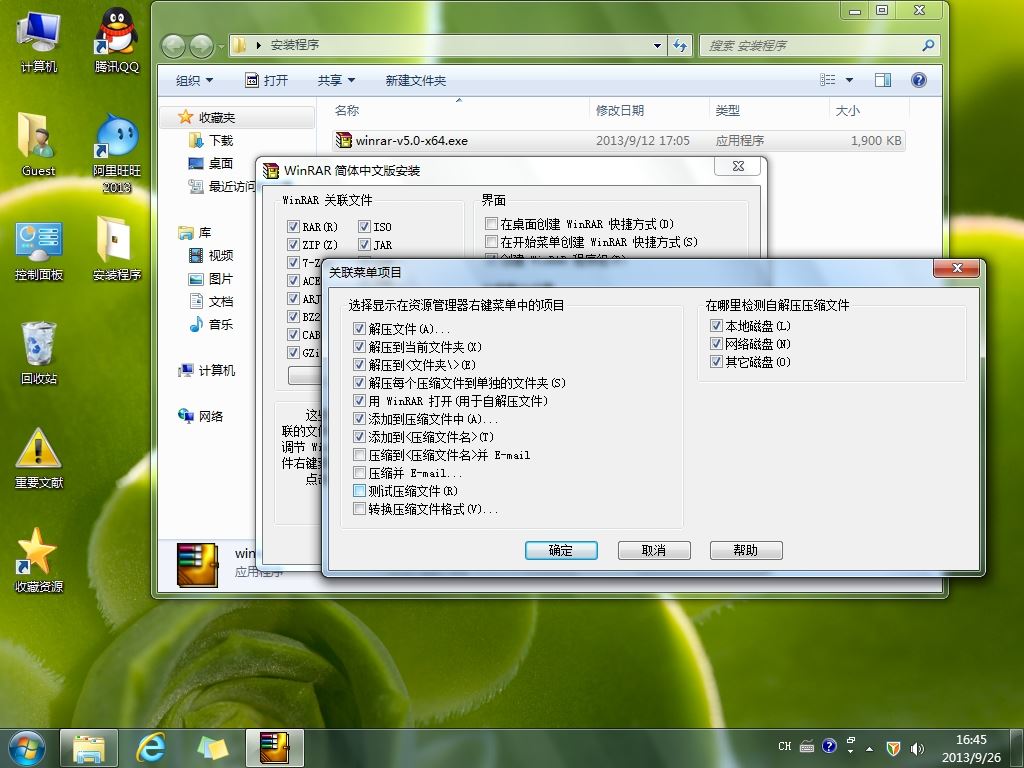Click 打开 in the Explorer toolbar
1024x768 pixels.
point(266,80)
